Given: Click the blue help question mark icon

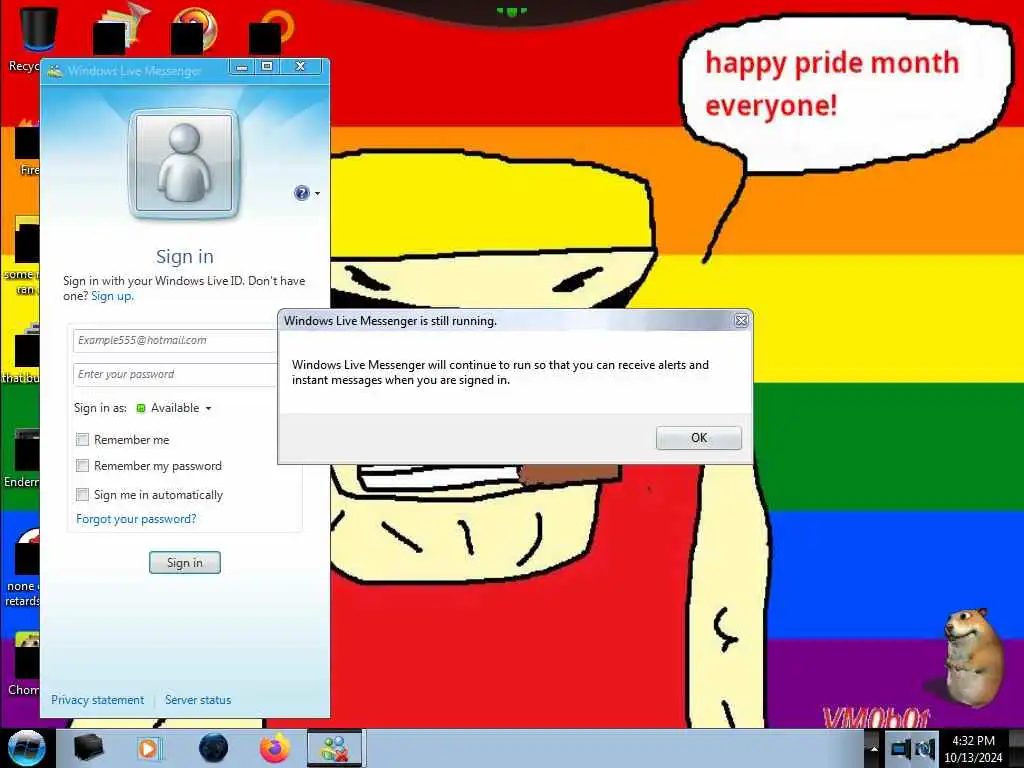Looking at the screenshot, I should [302, 193].
